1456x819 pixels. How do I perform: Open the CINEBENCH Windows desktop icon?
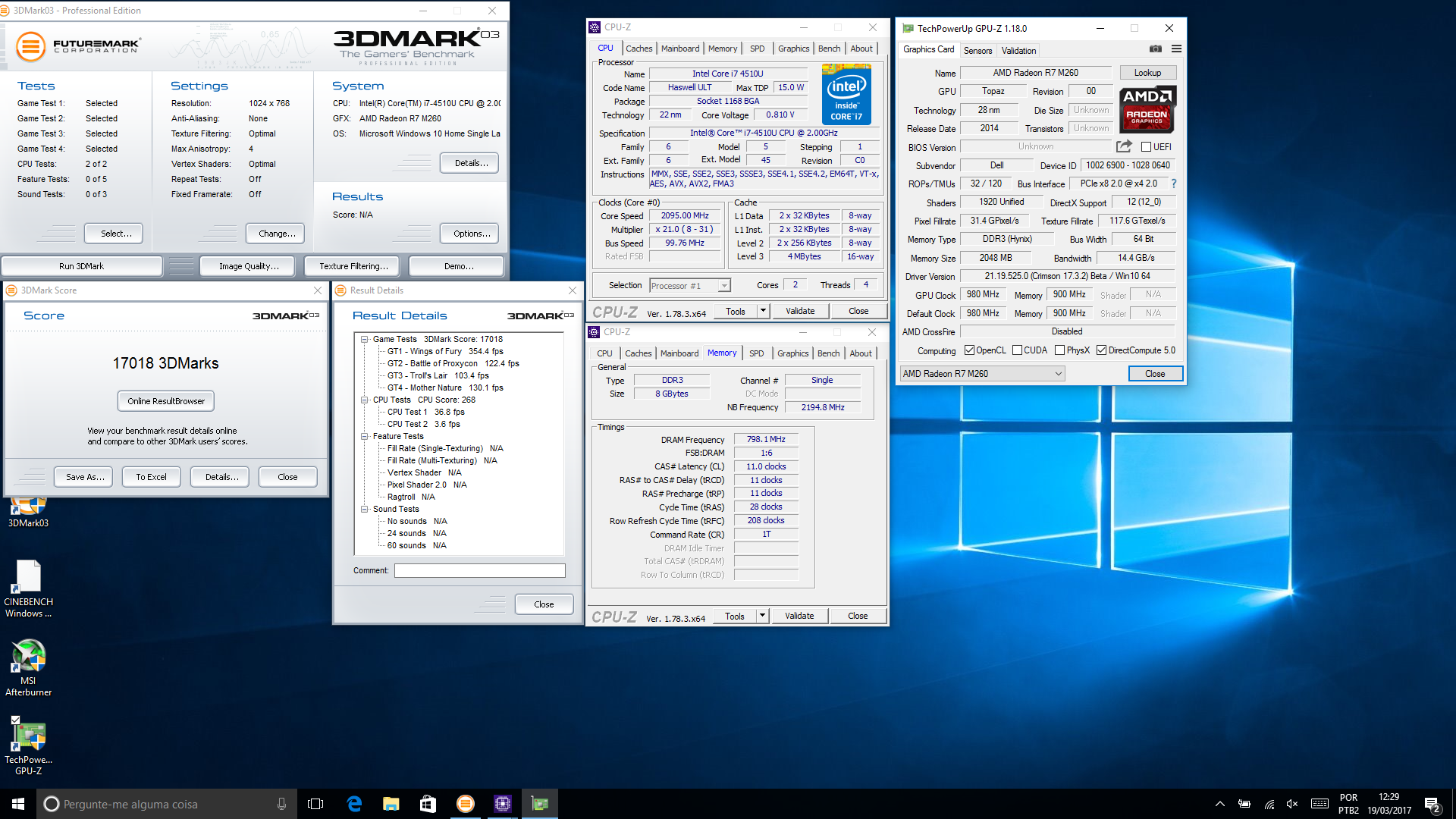[x=28, y=589]
